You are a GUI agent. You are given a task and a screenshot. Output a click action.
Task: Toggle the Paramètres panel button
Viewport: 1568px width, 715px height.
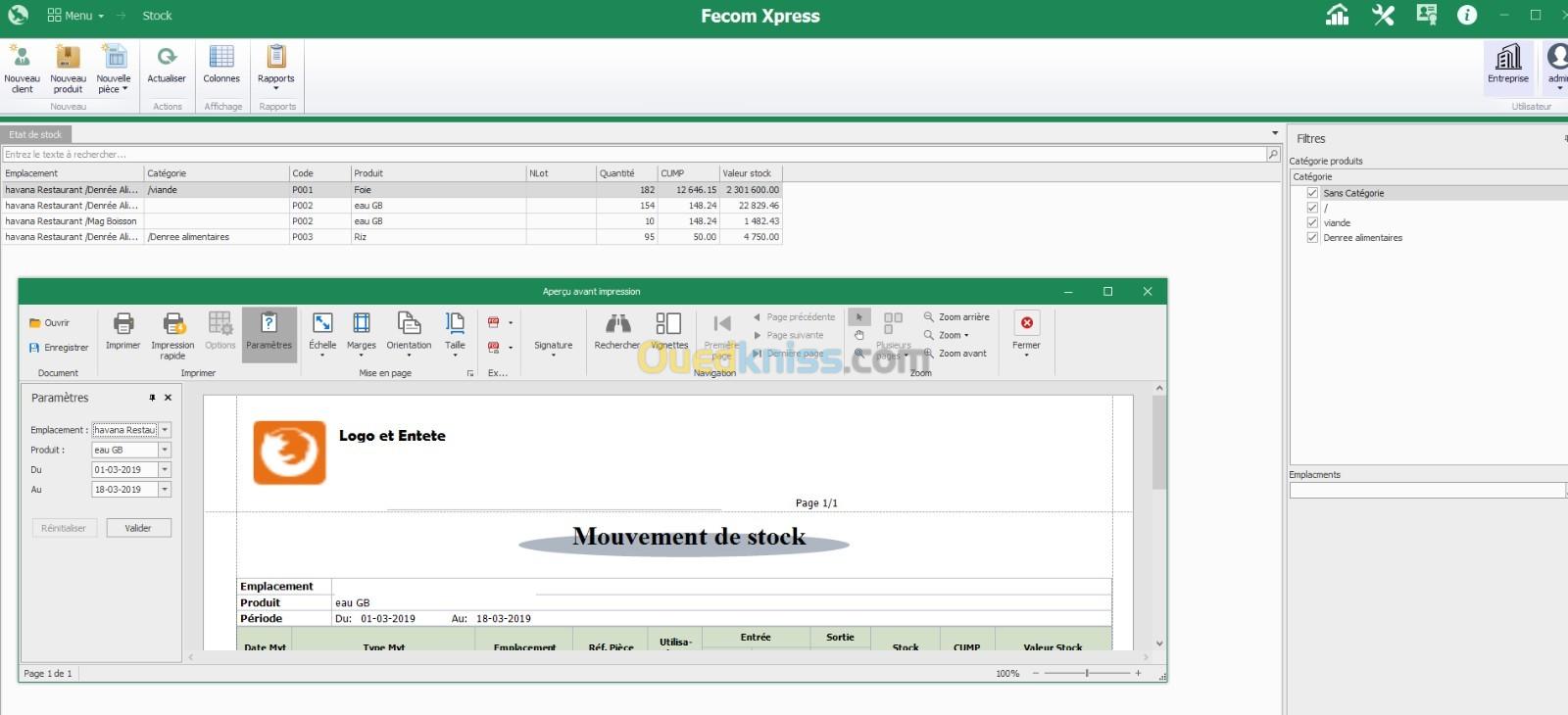coord(269,334)
